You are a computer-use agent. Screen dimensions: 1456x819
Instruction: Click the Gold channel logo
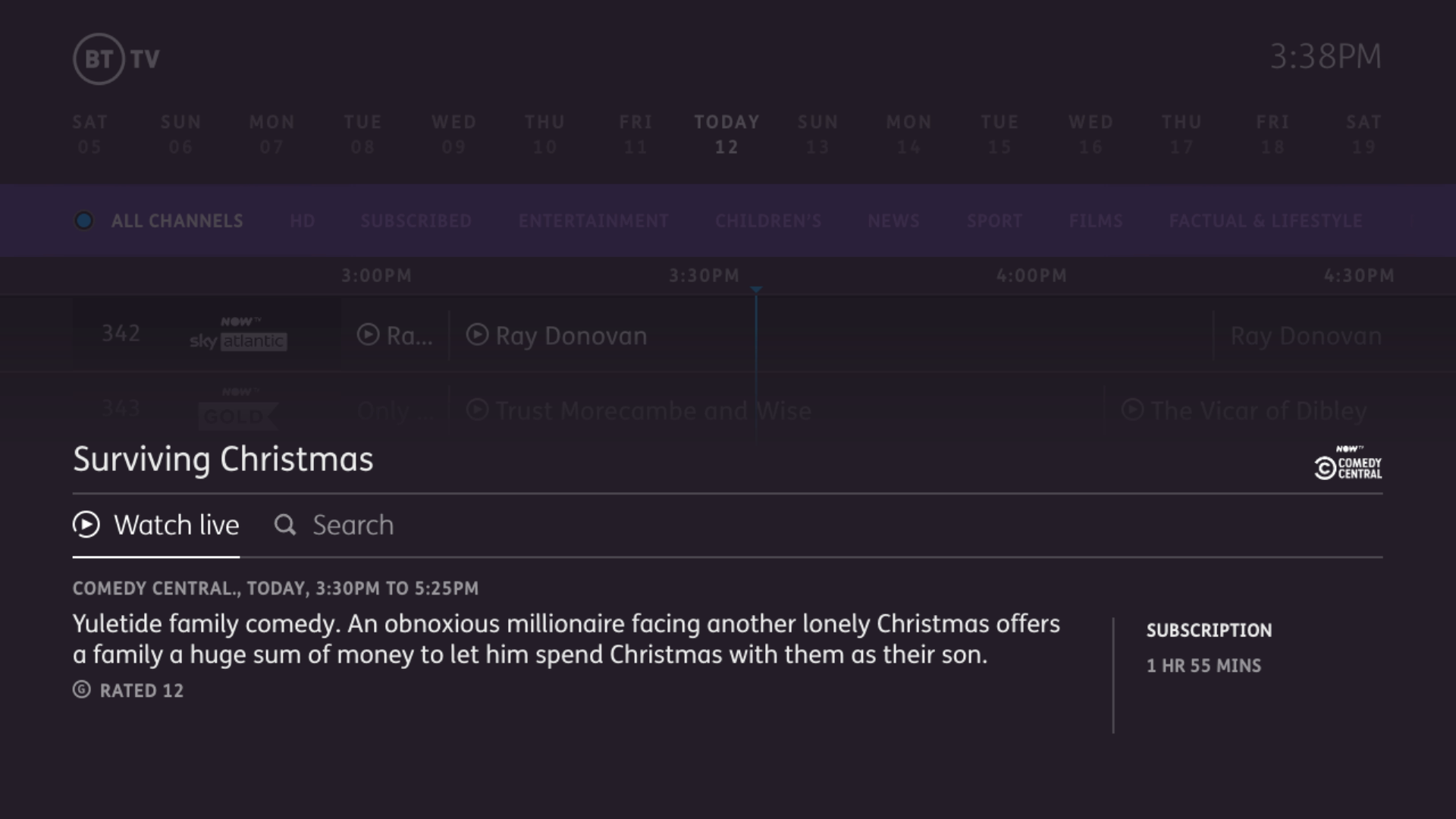tap(238, 410)
